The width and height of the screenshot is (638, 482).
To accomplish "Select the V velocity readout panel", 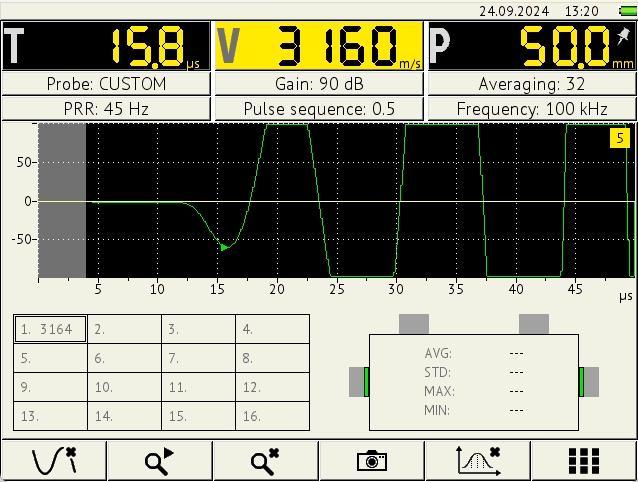I will 319,46.
